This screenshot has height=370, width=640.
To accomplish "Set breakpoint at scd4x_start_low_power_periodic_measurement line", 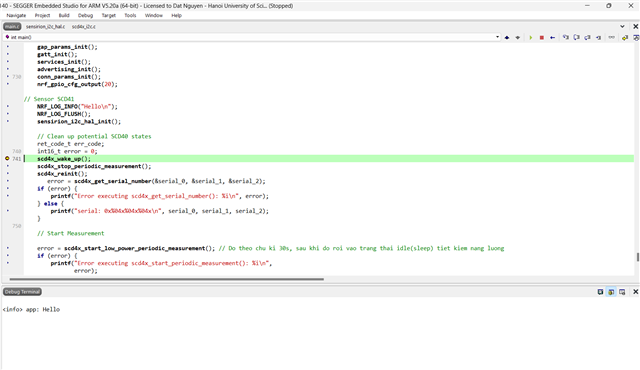I will [7, 248].
